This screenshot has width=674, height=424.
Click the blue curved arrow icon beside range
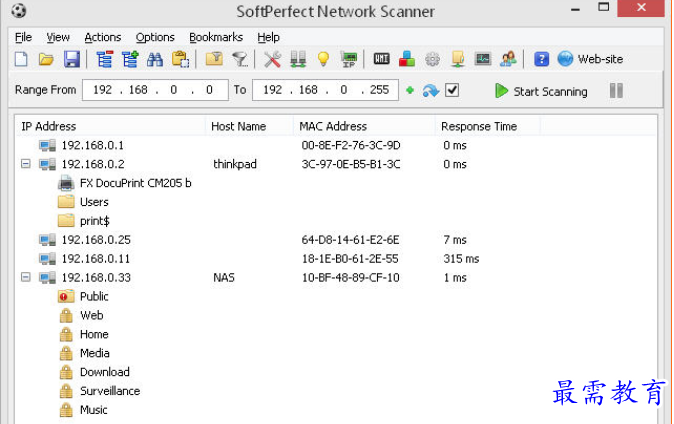431,91
